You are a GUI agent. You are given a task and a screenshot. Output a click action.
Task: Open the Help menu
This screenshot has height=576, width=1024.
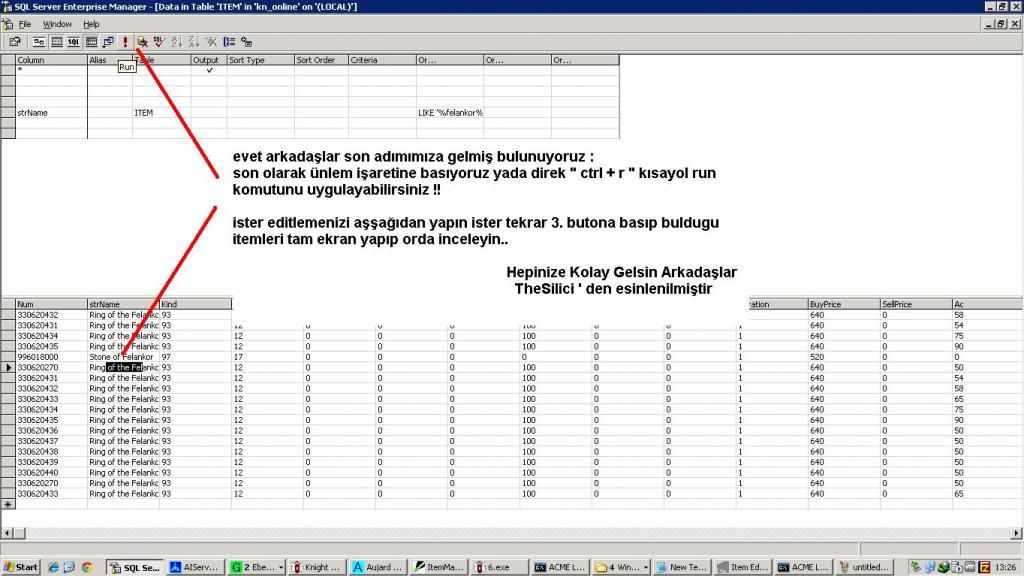click(91, 23)
